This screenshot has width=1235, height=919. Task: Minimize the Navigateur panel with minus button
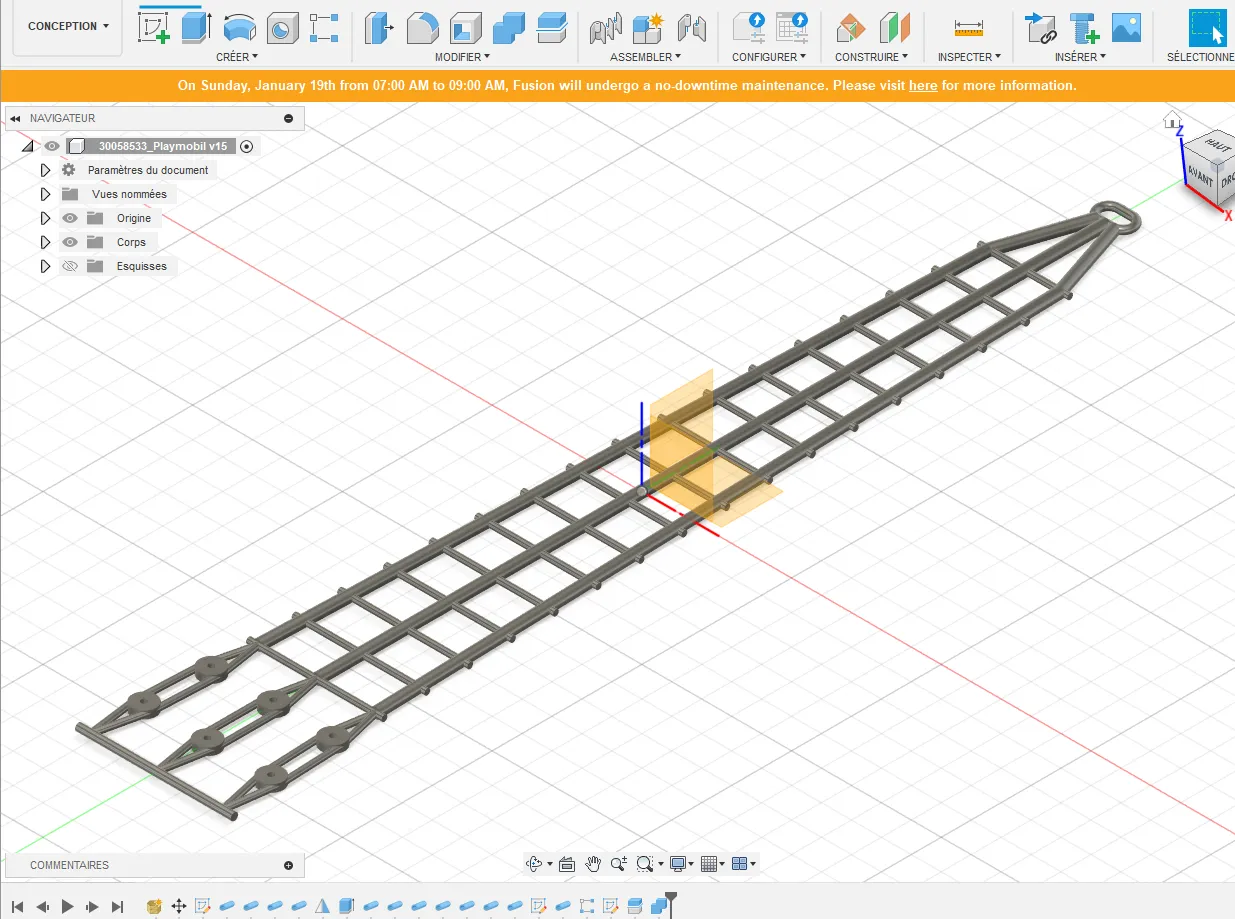289,118
